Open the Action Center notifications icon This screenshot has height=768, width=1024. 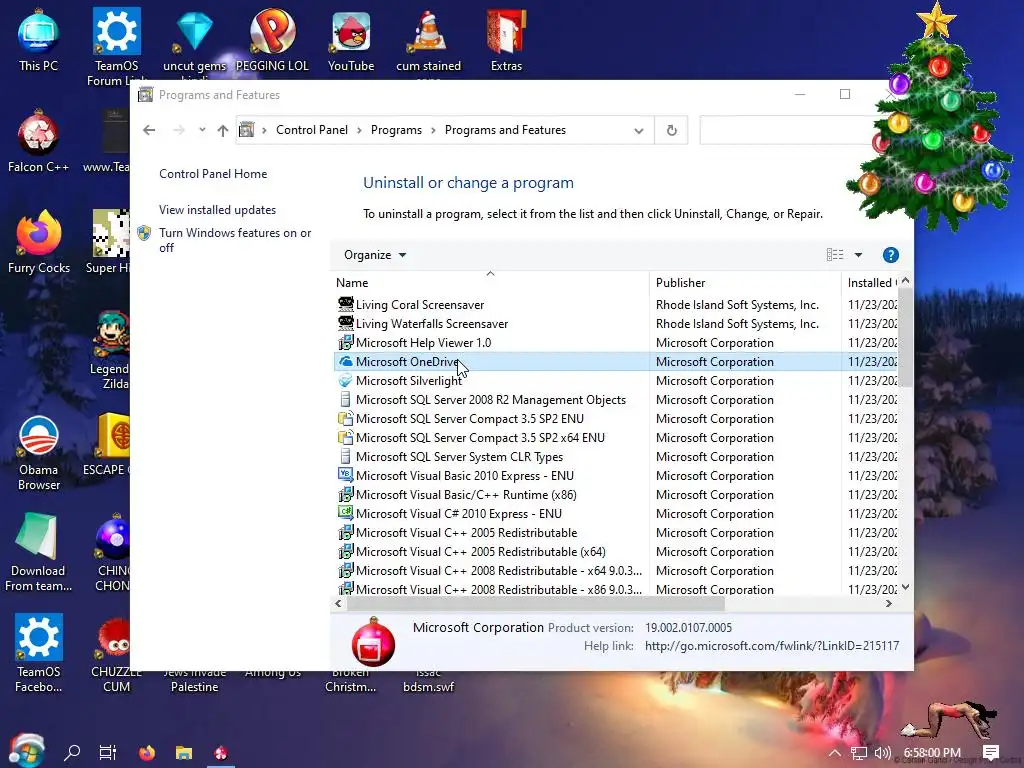click(x=991, y=752)
